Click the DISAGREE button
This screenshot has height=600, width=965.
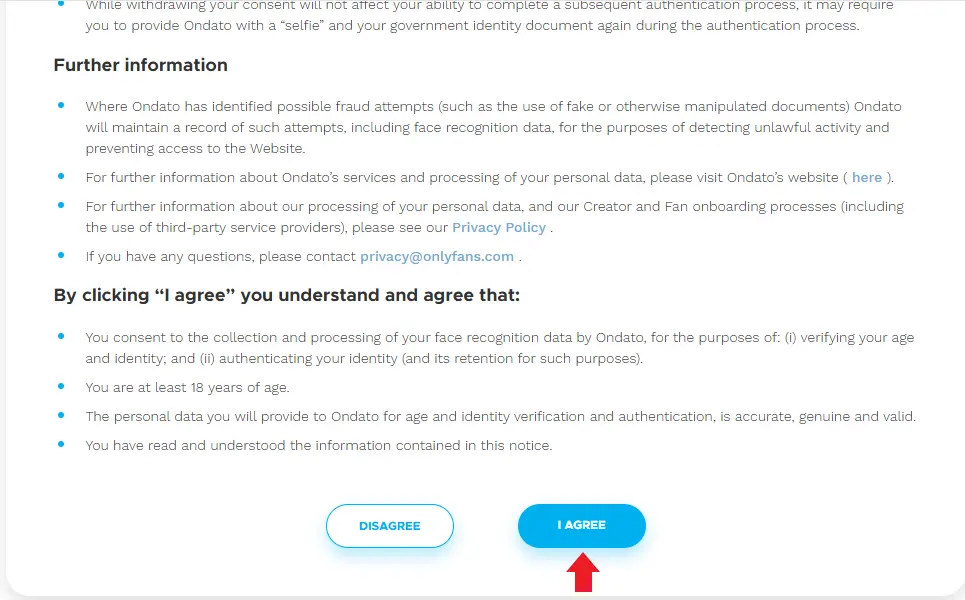point(389,525)
